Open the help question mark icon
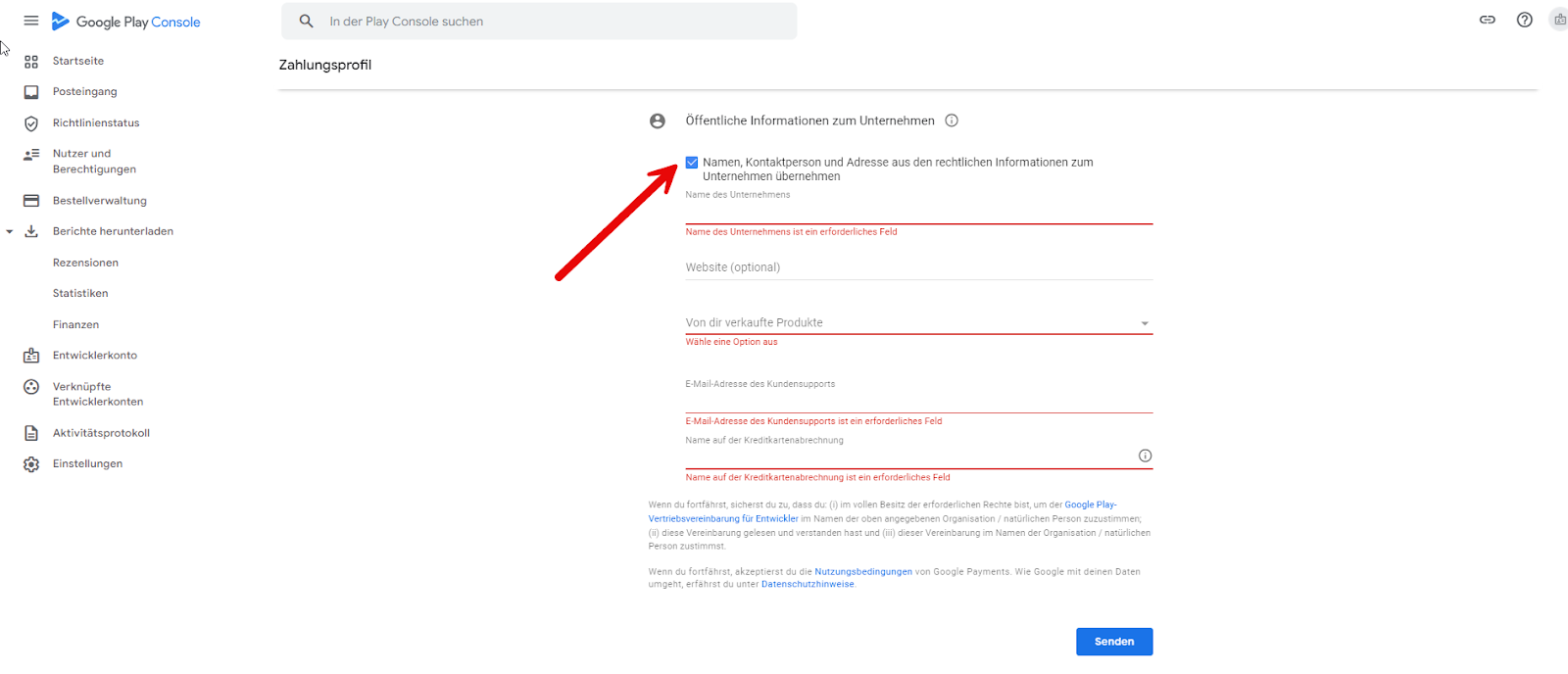 (1524, 20)
